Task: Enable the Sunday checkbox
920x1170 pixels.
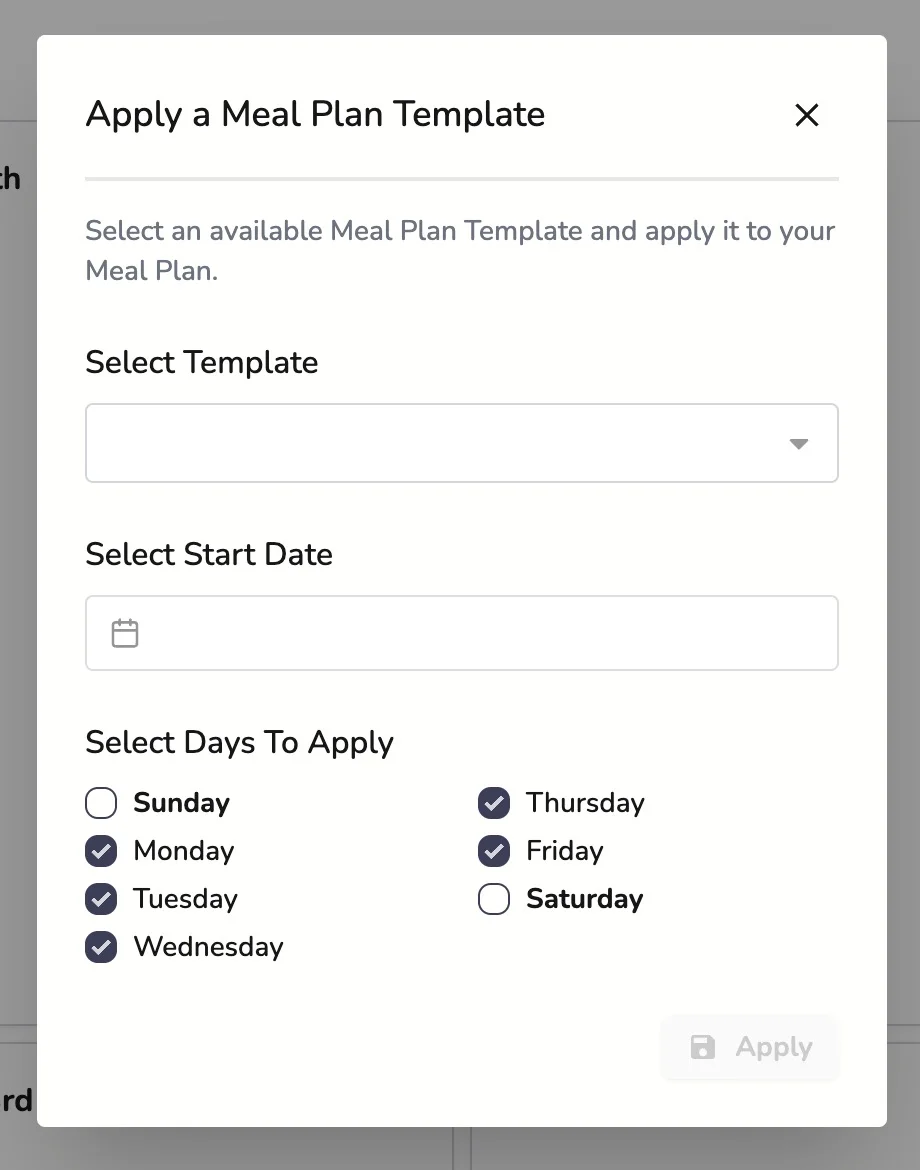Action: [x=101, y=803]
